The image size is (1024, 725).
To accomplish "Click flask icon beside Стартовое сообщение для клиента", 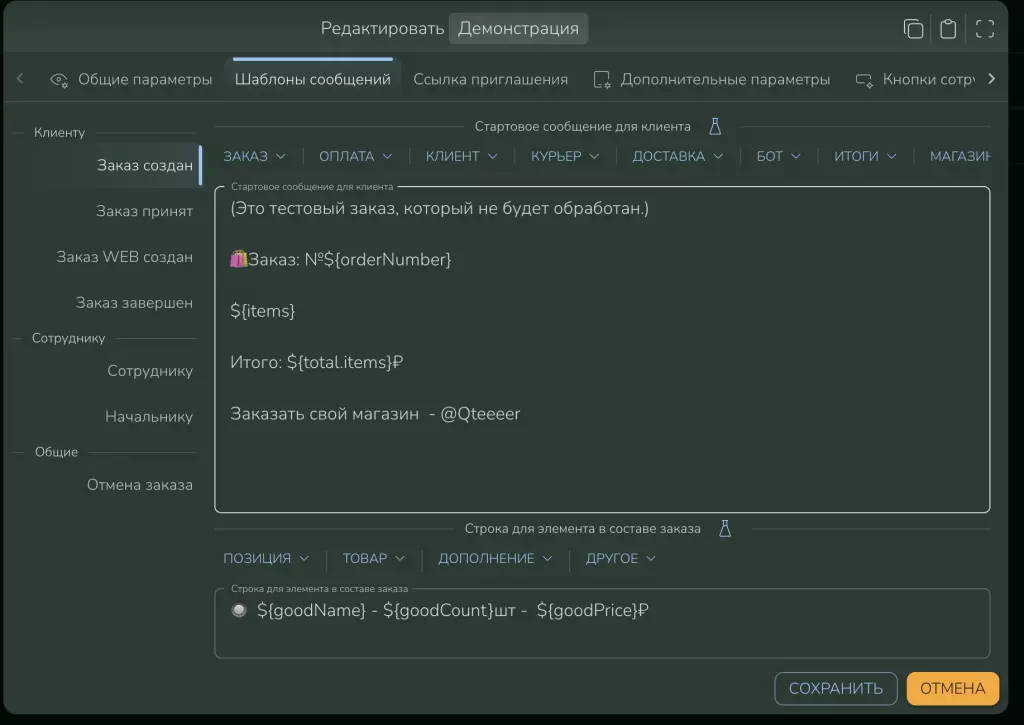I will [x=715, y=127].
